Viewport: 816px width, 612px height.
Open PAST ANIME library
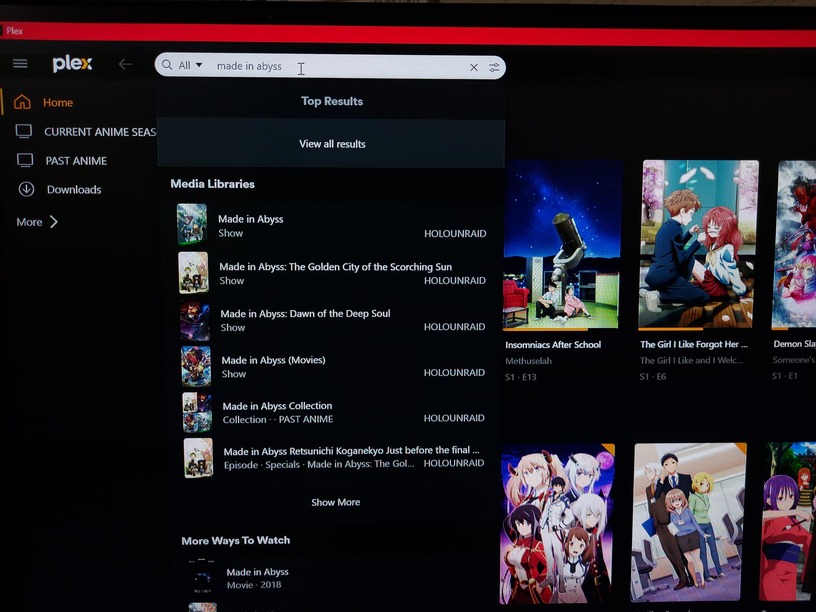tap(78, 161)
